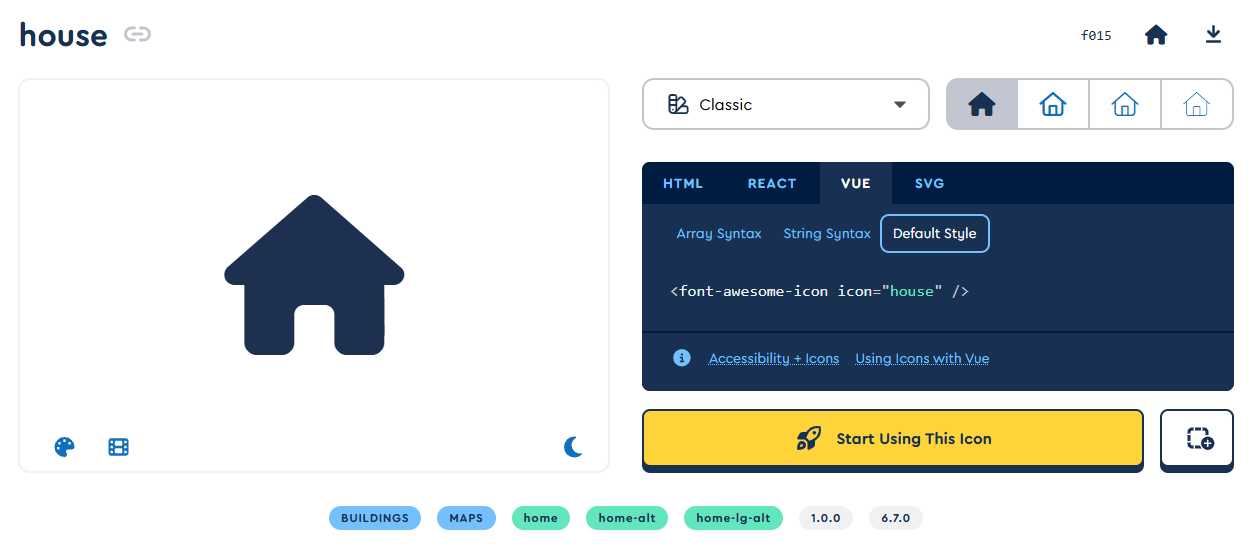Image resolution: width=1253 pixels, height=551 pixels.
Task: Copy the font-awesome-icon code snippet
Action: click(x=820, y=291)
